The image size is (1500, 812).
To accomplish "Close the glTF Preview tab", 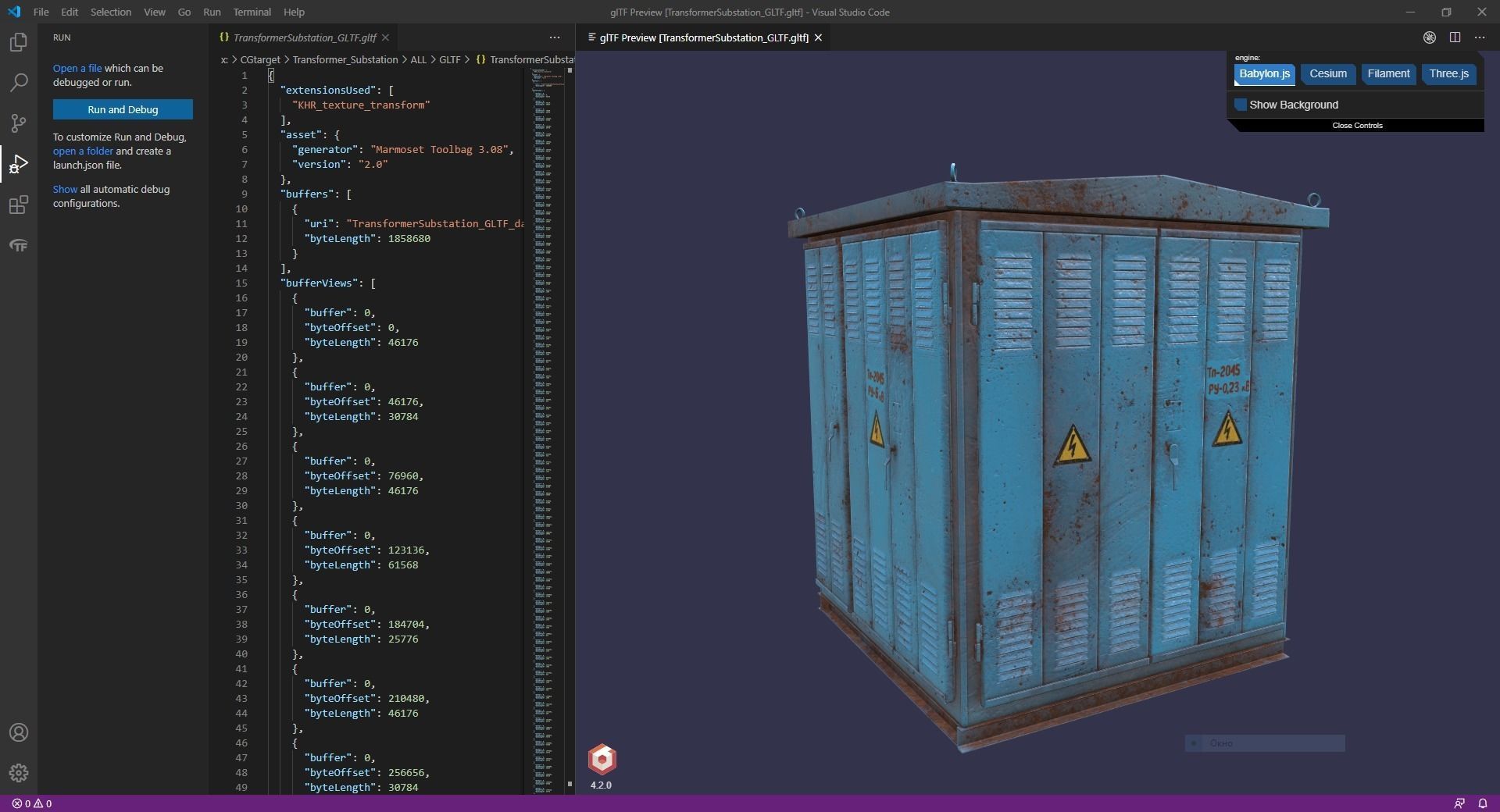I will pyautogui.click(x=818, y=37).
